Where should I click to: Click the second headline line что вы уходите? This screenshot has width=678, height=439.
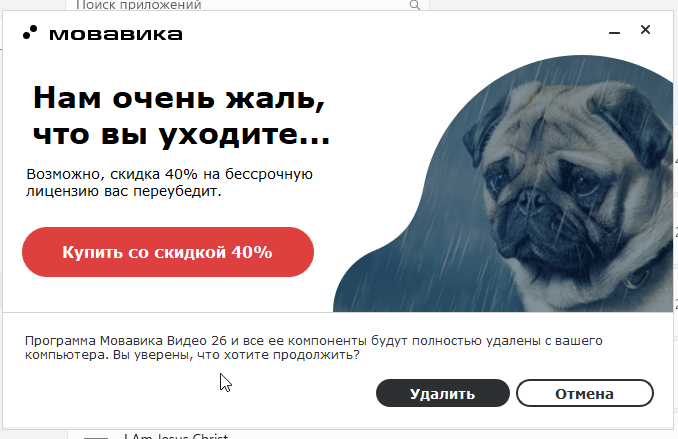(x=182, y=134)
